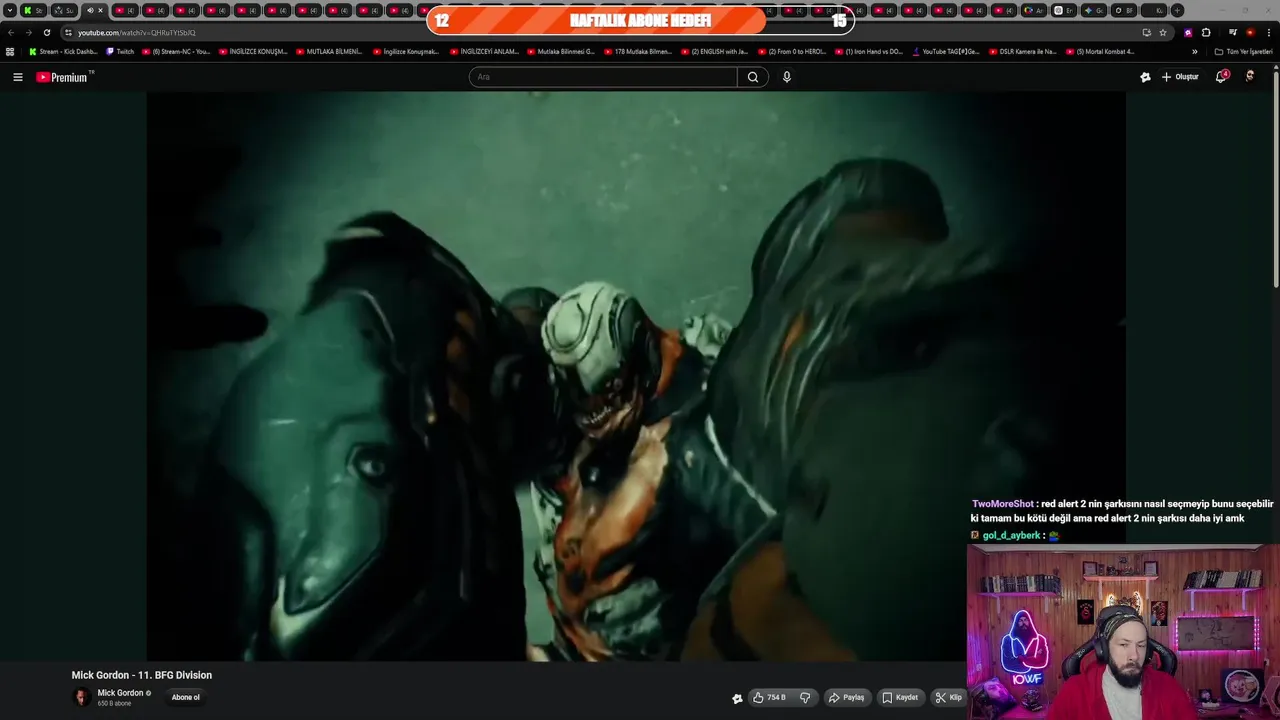Click the browser forward arrow
Viewport: 1280px width, 720px height.
(x=28, y=33)
